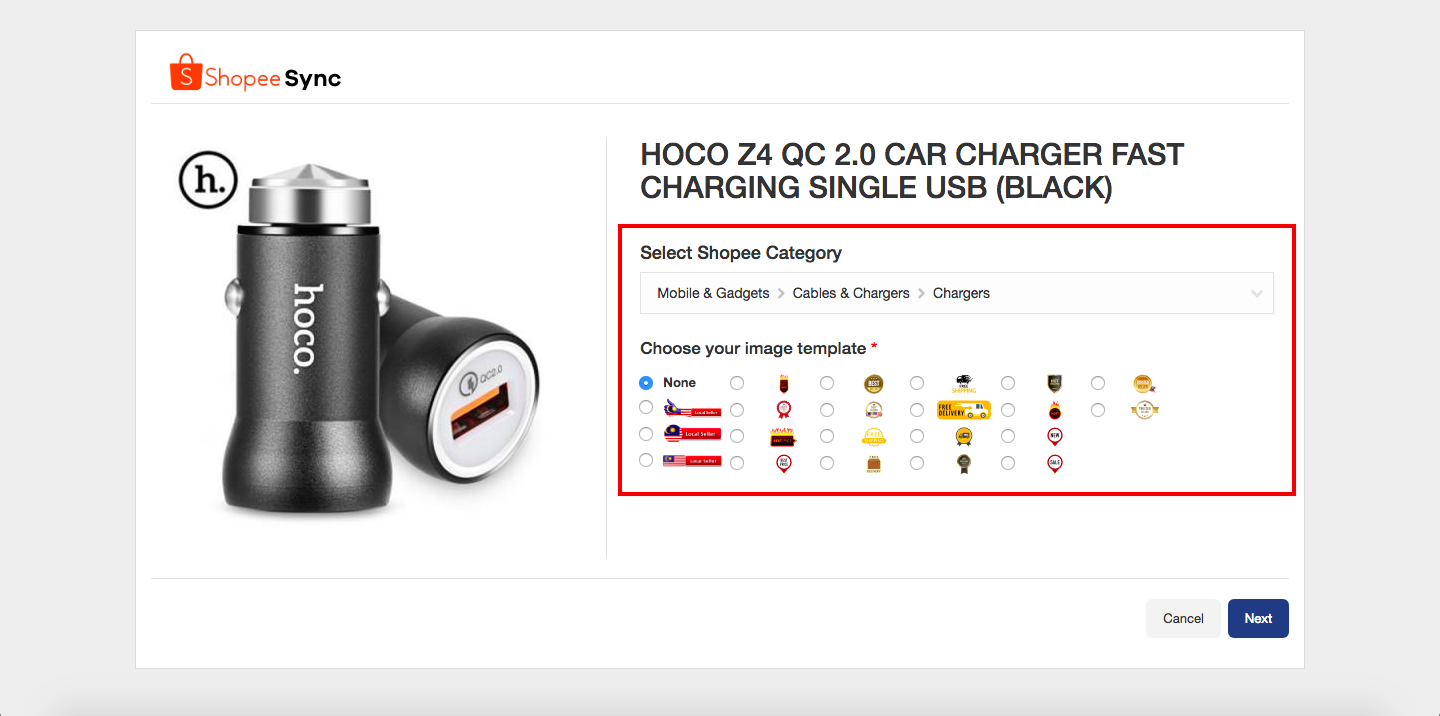Open the Shopee category dropdown arrow
The height and width of the screenshot is (716, 1440).
[1257, 293]
